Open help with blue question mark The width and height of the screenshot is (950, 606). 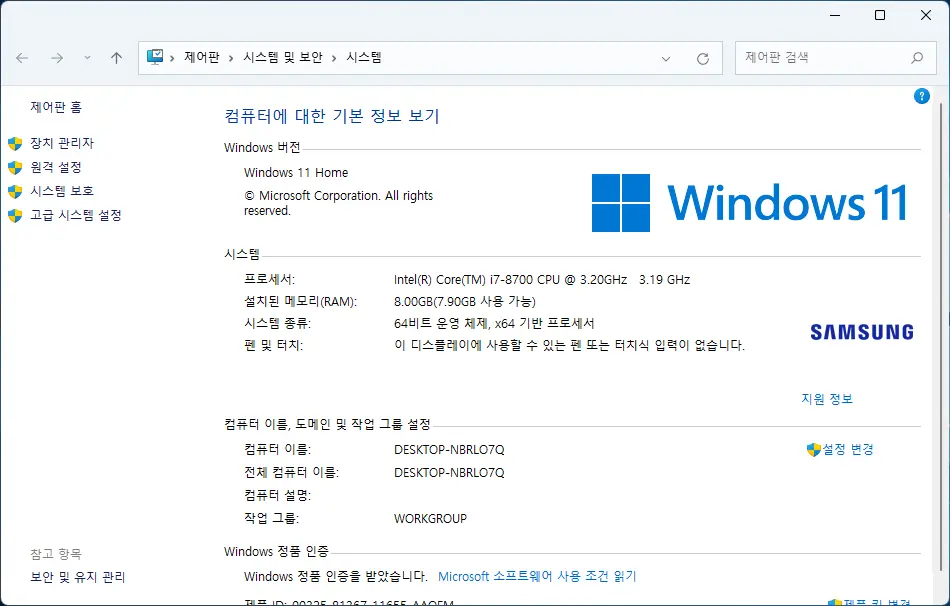point(922,96)
